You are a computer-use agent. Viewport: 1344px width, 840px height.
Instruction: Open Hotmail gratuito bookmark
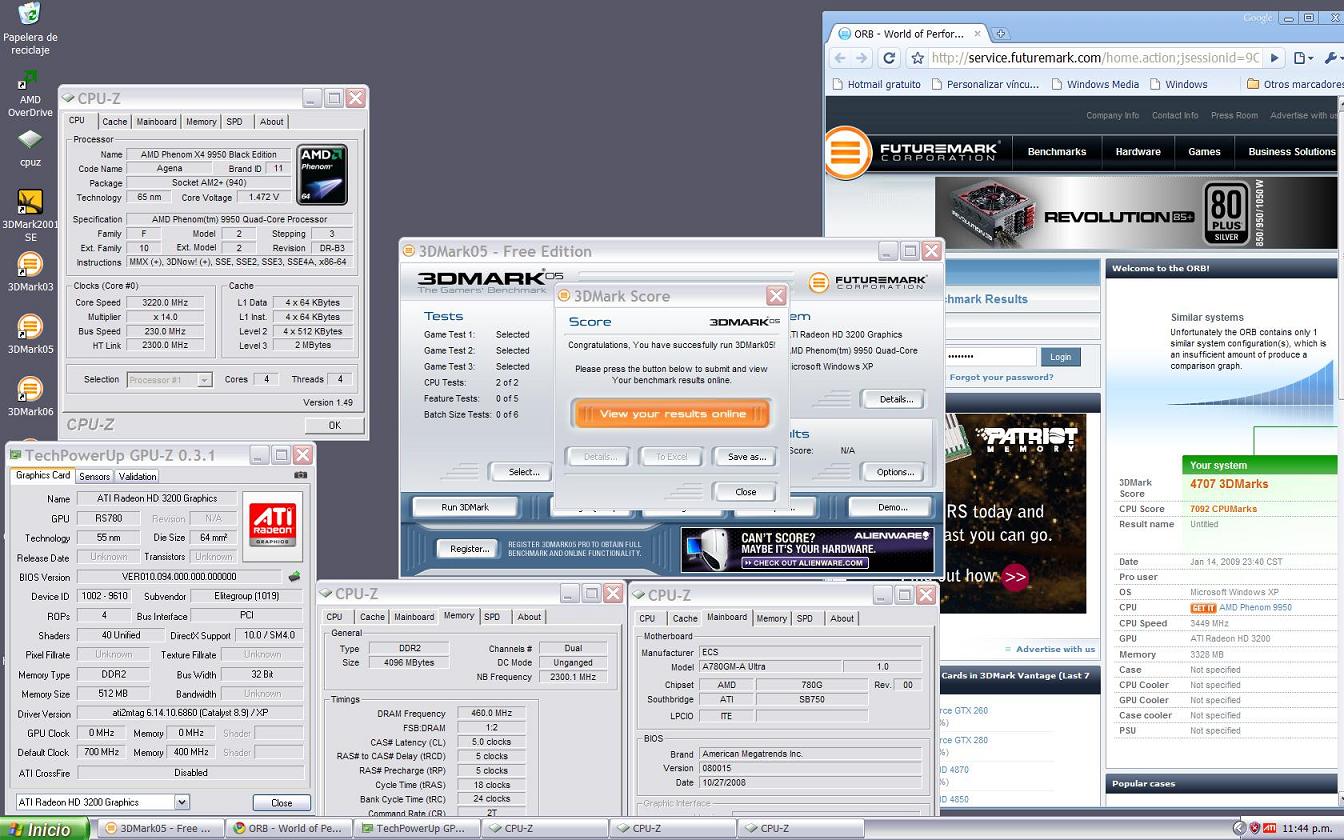(876, 84)
